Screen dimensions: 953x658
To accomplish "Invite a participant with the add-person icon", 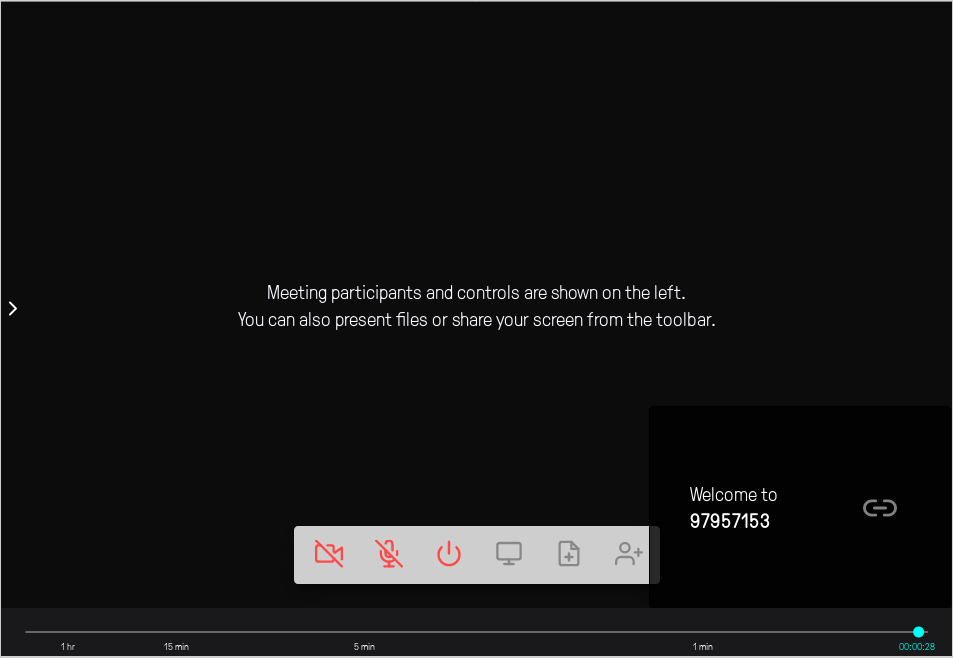I will (x=628, y=553).
